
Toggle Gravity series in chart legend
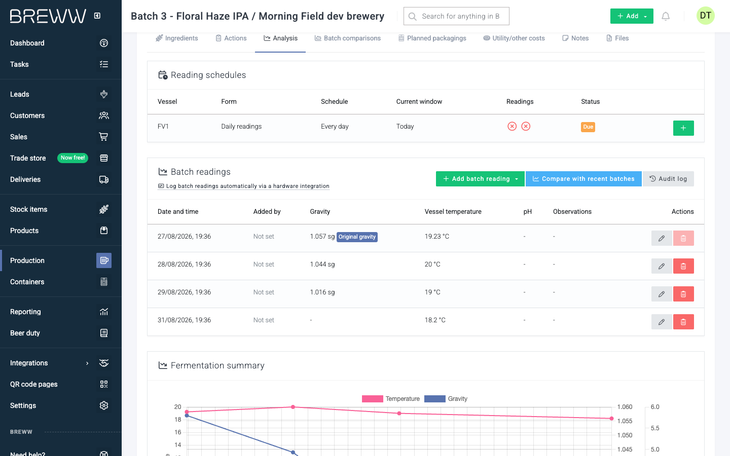pyautogui.click(x=446, y=399)
